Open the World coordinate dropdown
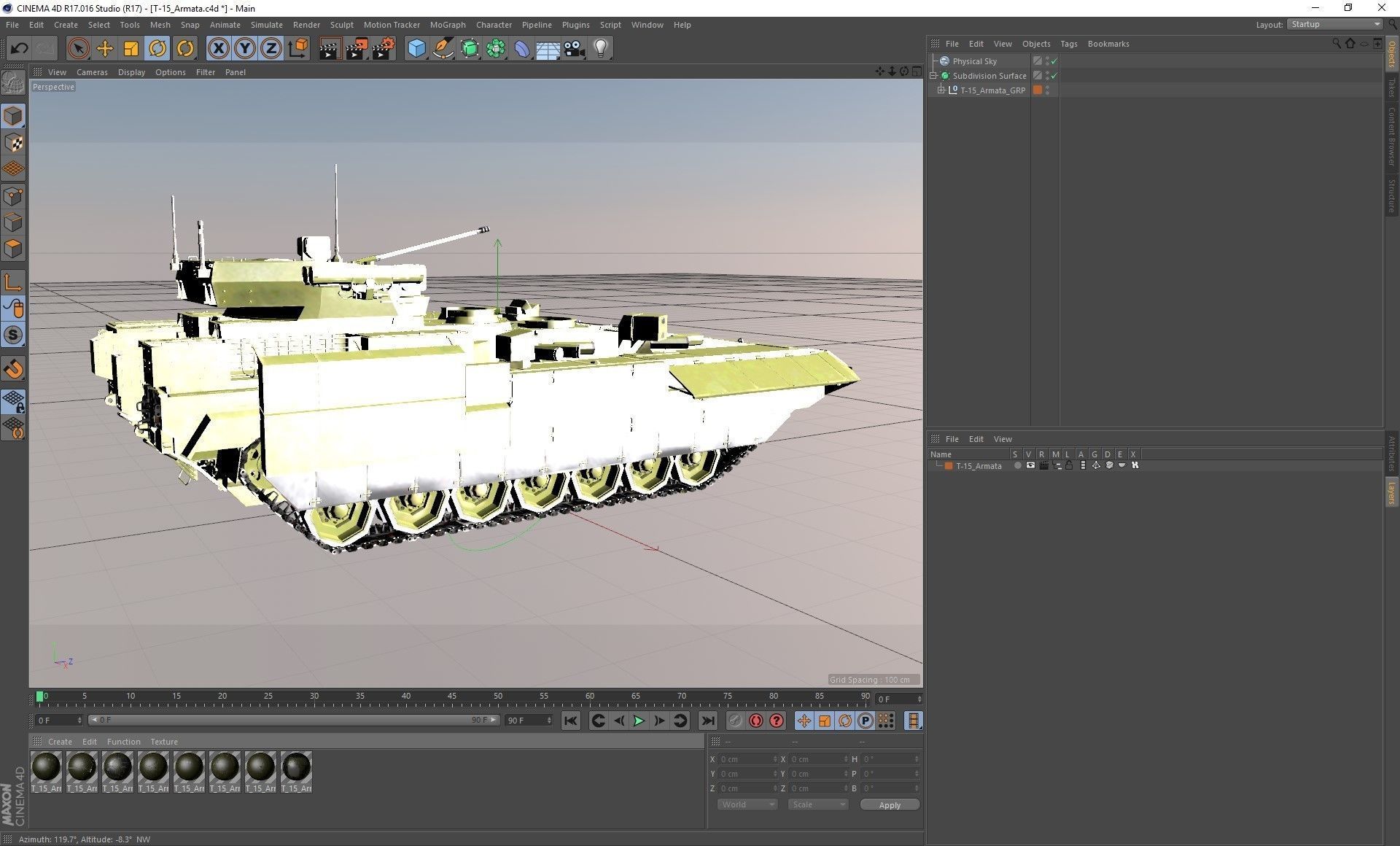Screen dimensions: 1400x846 [x=747, y=804]
